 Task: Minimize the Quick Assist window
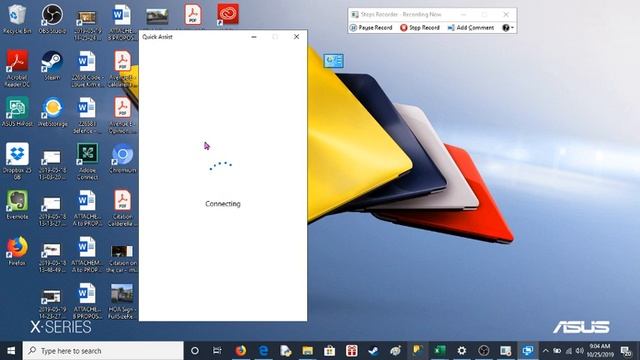point(254,37)
